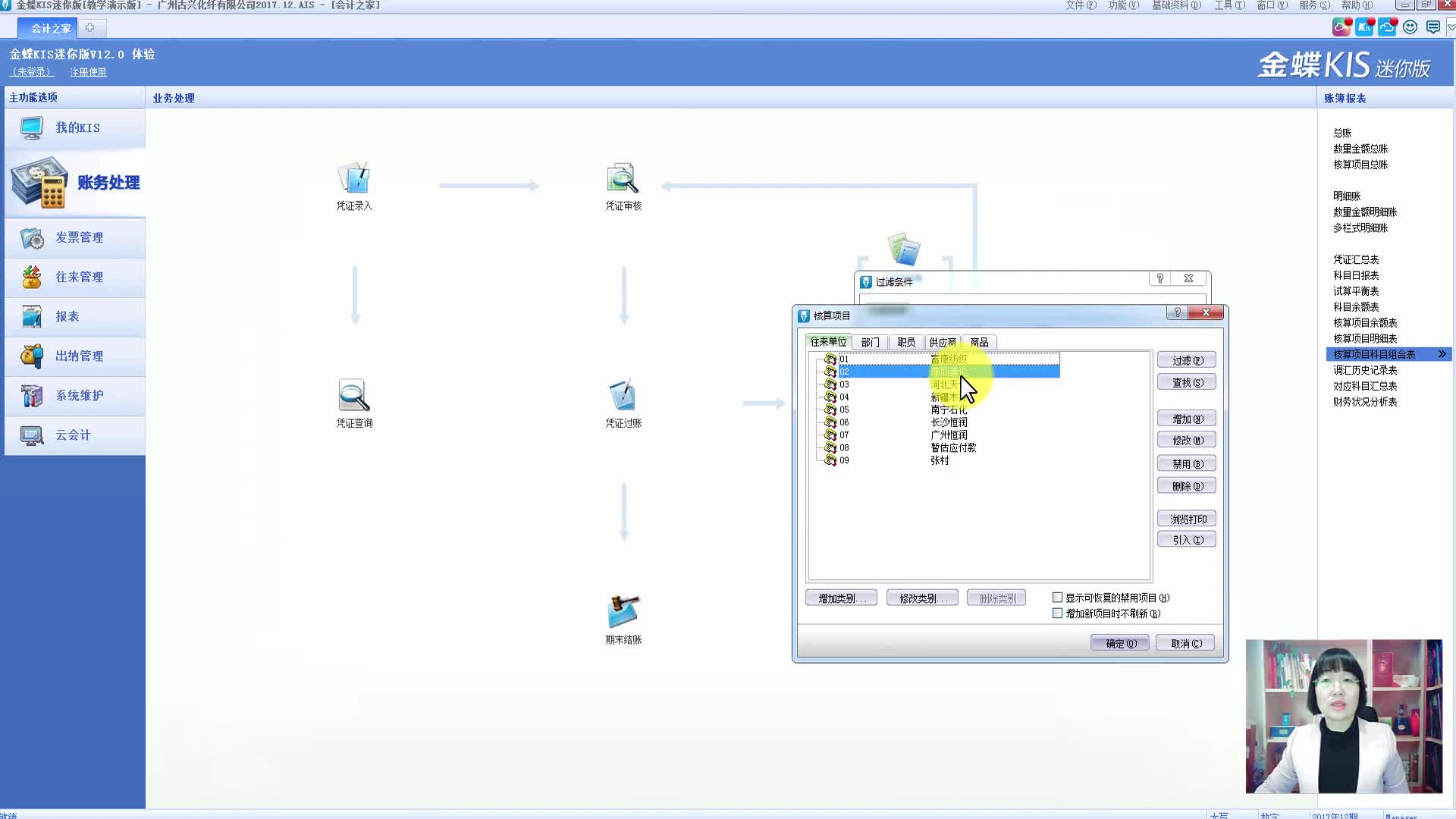Open the 凭证过账 voucher posting icon

pyautogui.click(x=623, y=396)
